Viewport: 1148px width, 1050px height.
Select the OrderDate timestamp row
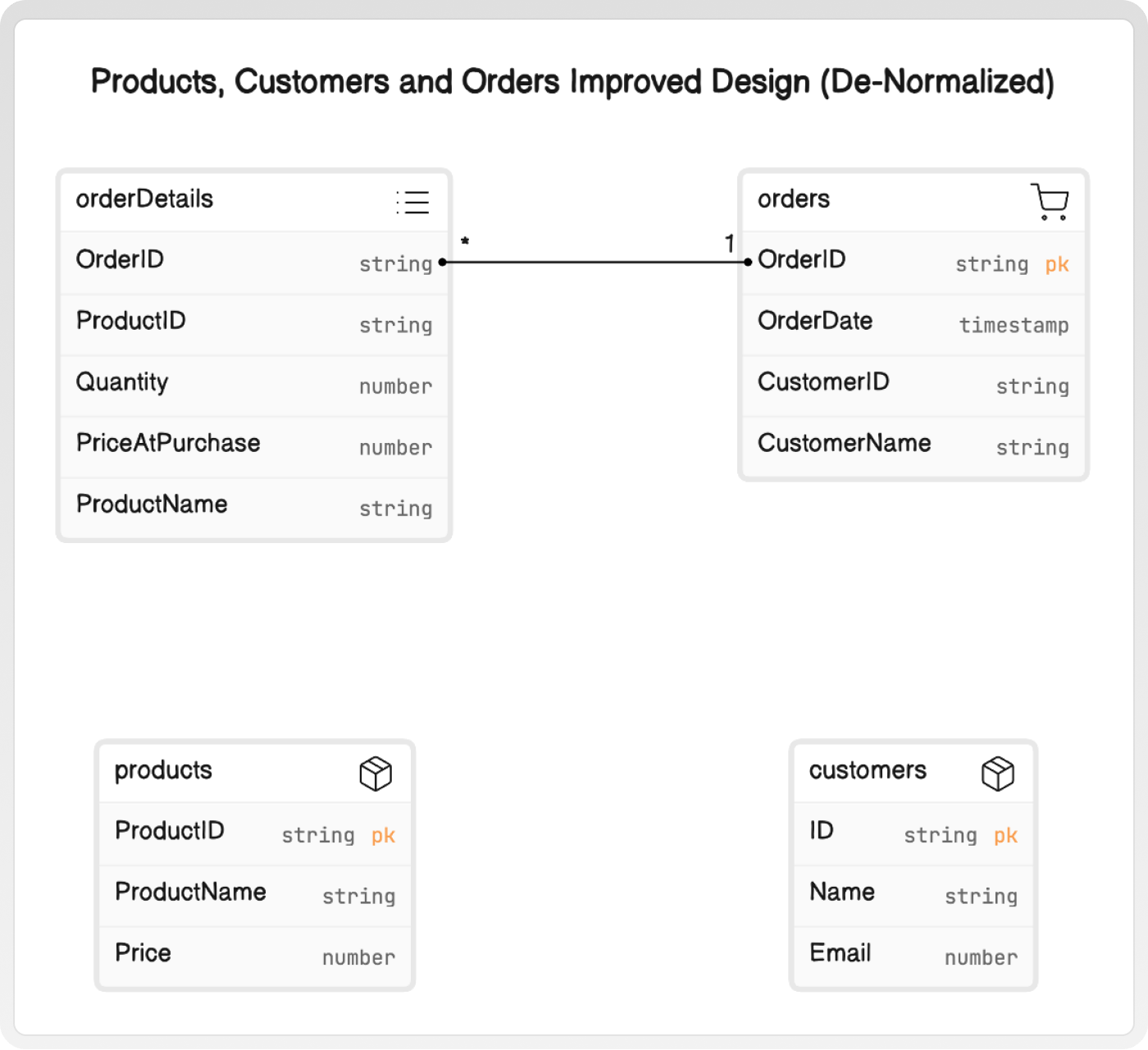(913, 325)
